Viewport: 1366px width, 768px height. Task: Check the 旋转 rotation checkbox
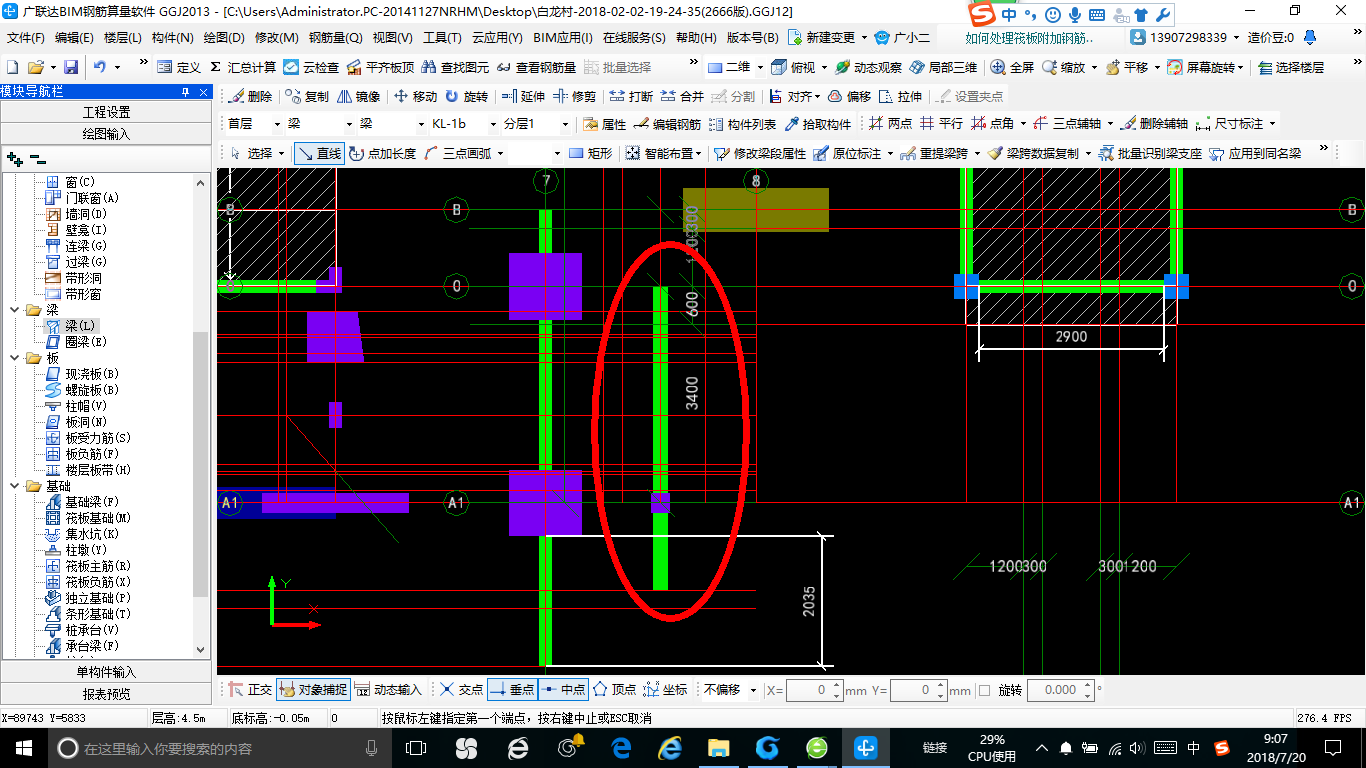coord(984,690)
